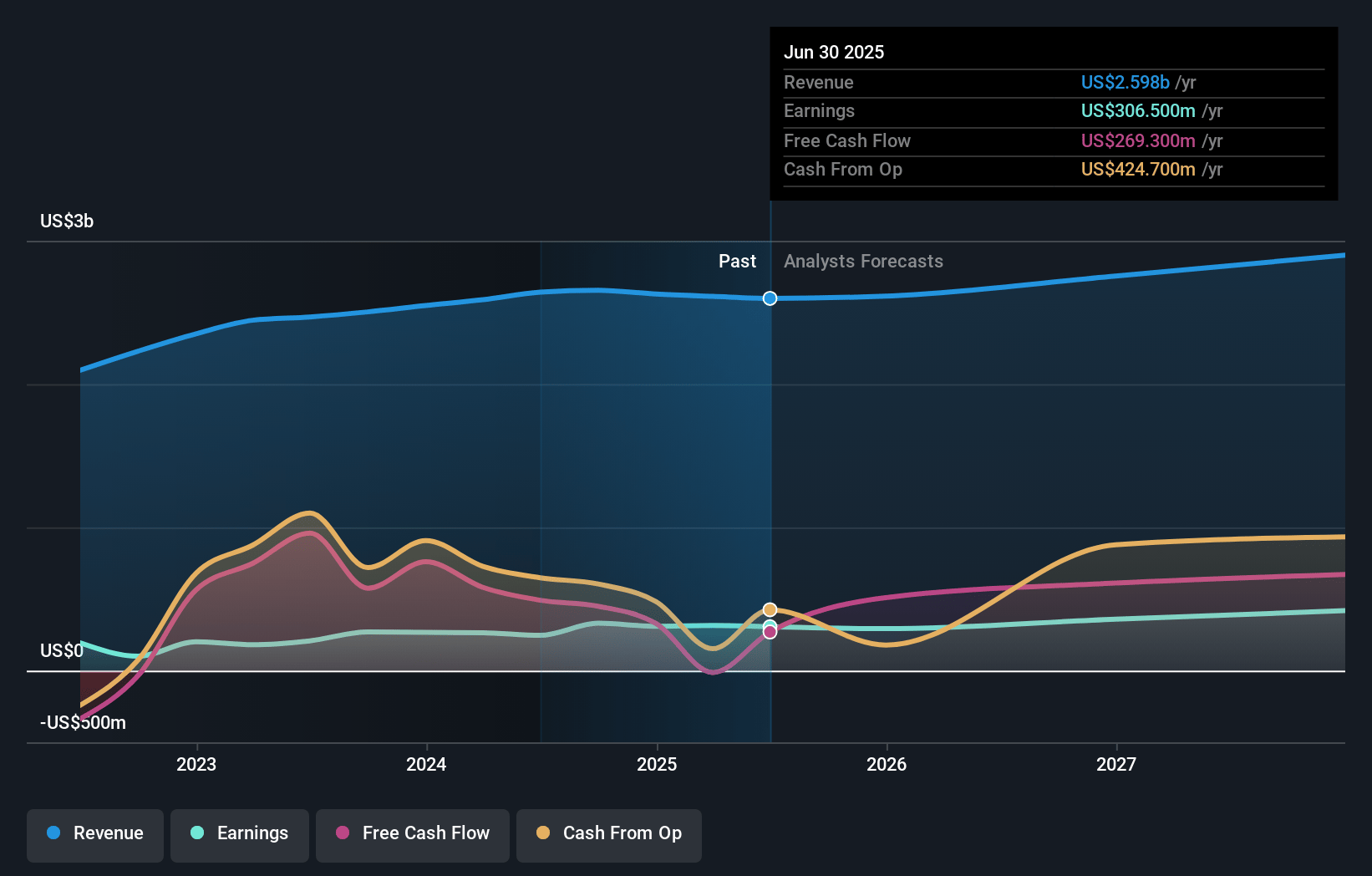Click the 2024 x-axis label
This screenshot has height=876, width=1372.
pyautogui.click(x=426, y=764)
